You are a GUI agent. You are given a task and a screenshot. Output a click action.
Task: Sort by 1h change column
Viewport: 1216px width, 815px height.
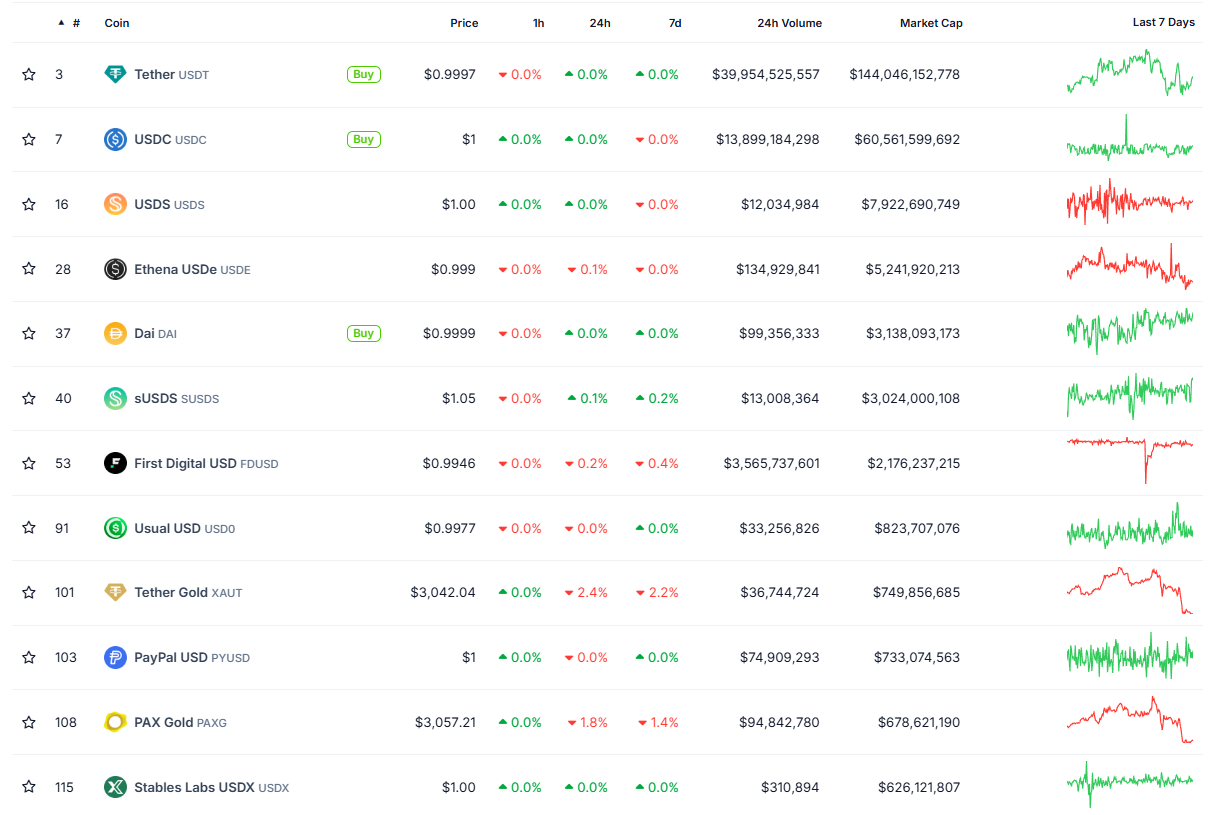pos(538,23)
